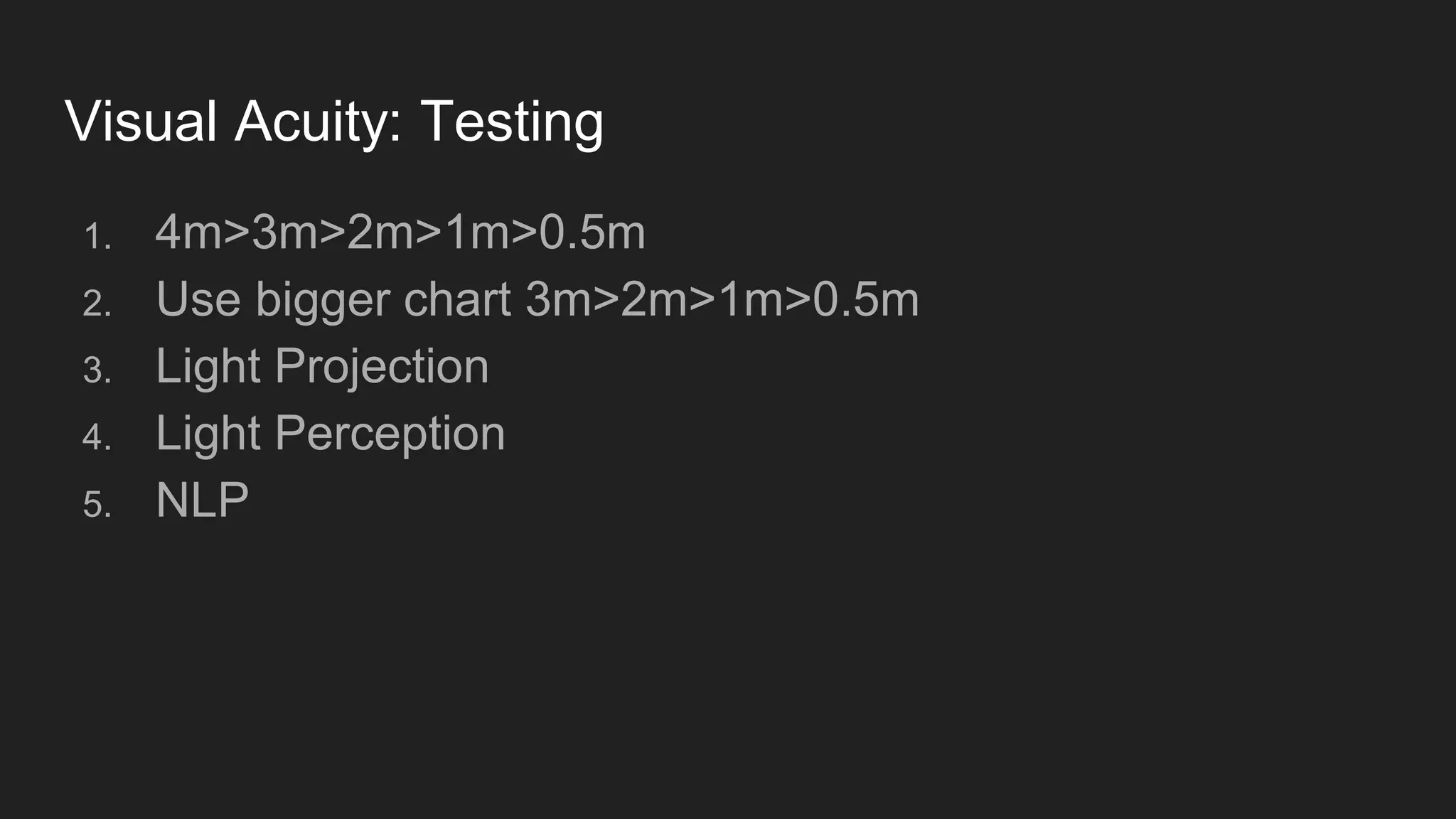Viewport: 1456px width, 819px height.
Task: Click the word 'Projection' in item three
Action: (382, 368)
